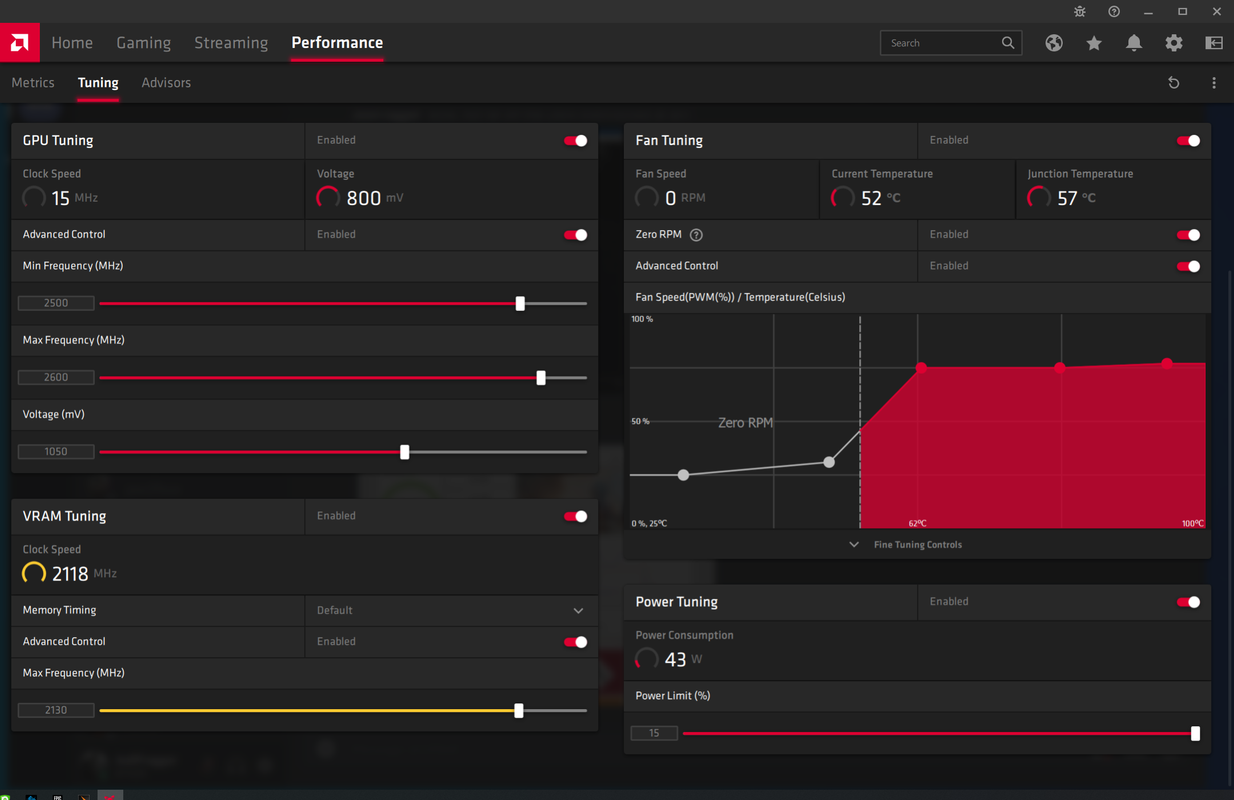The height and width of the screenshot is (800, 1234).
Task: Disable the GPU Tuning toggle
Action: click(x=575, y=141)
